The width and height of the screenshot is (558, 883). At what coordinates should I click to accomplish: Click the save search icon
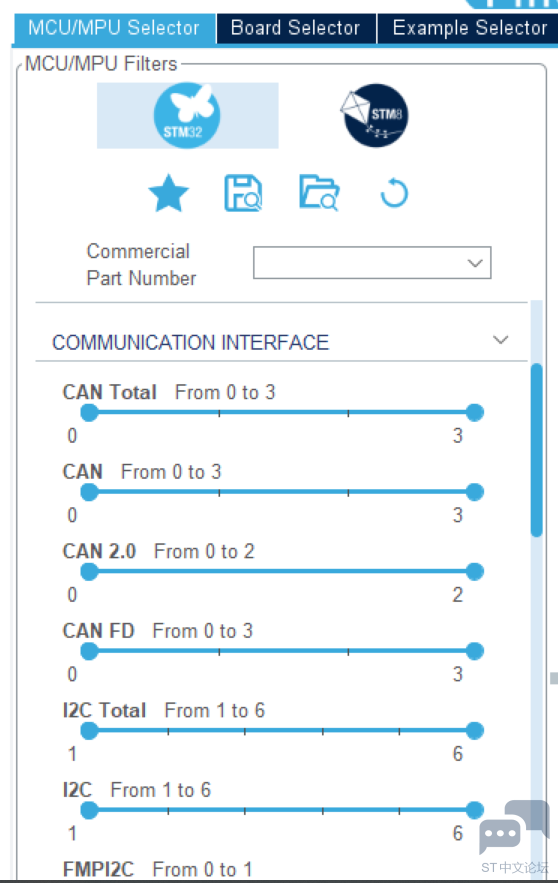coord(243,193)
